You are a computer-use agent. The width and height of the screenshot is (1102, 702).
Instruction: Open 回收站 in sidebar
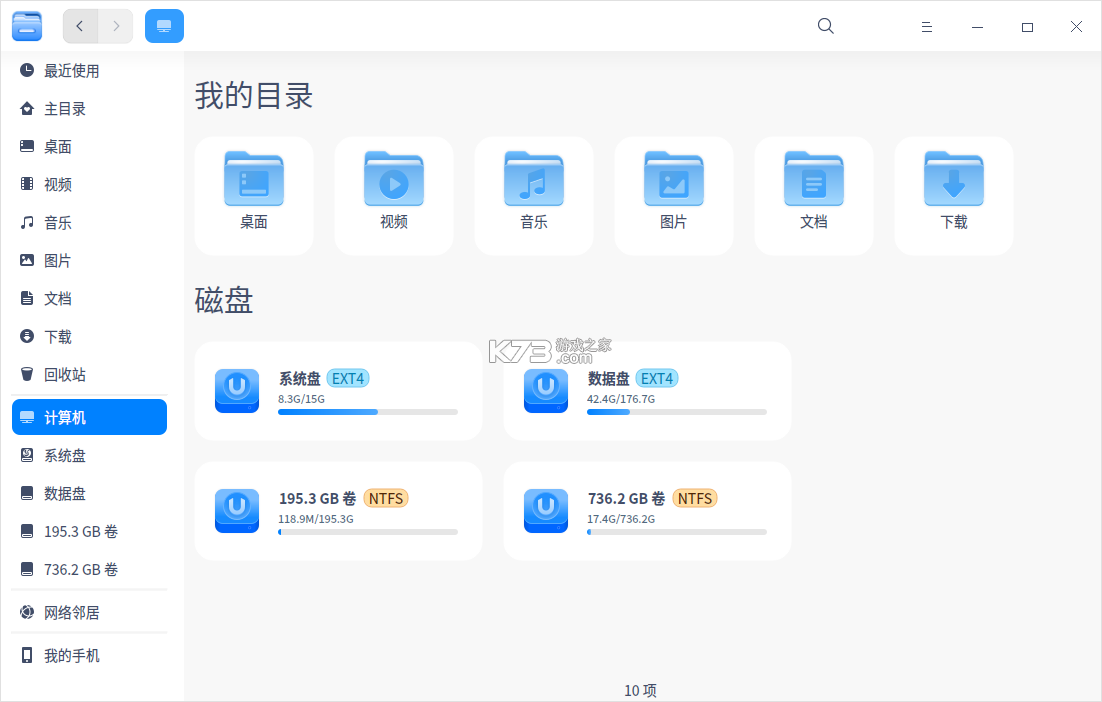89,375
